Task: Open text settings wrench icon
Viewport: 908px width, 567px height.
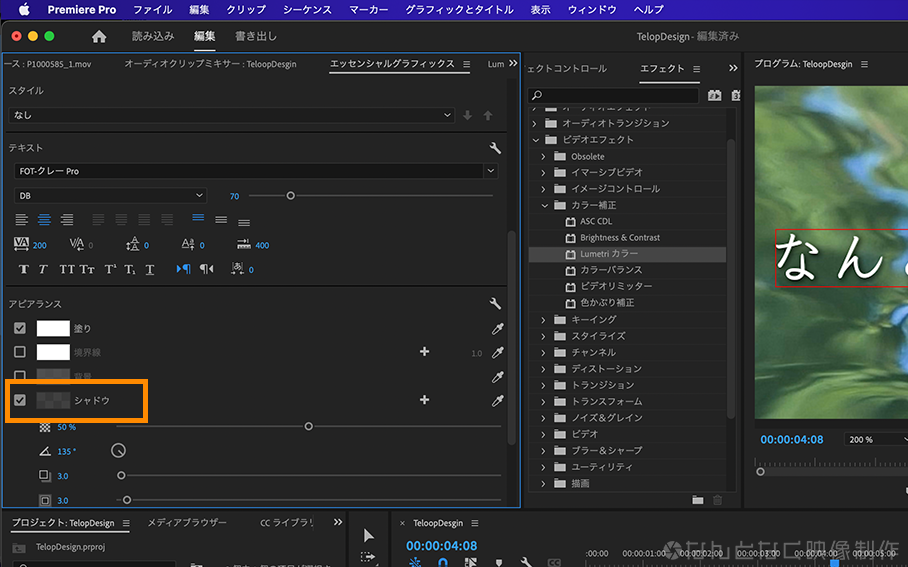Action: coord(495,148)
